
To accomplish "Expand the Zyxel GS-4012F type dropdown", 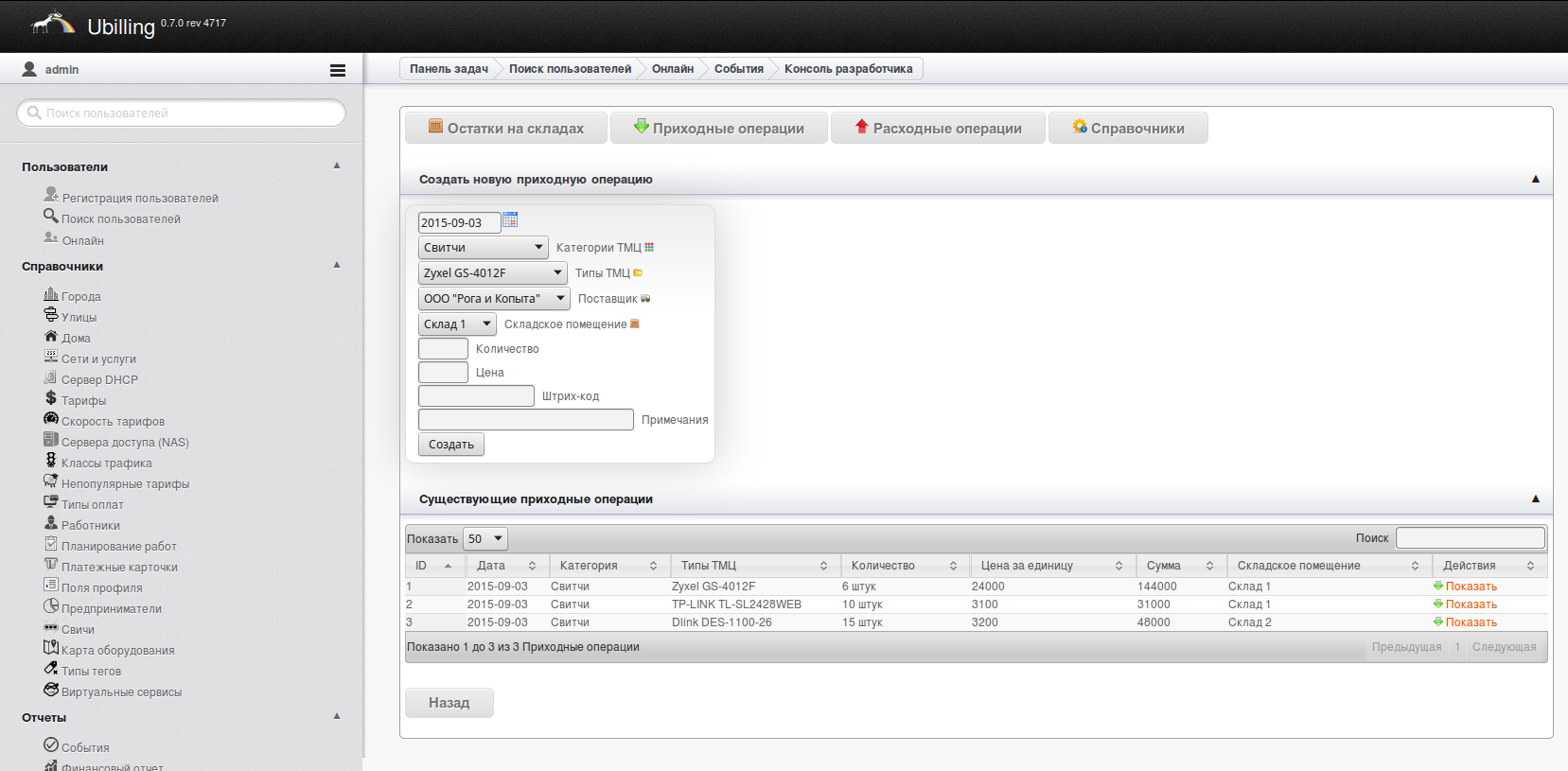I will coord(492,273).
